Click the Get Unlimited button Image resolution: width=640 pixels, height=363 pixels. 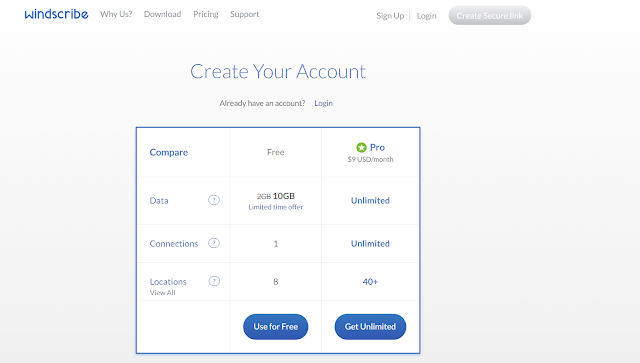370,327
